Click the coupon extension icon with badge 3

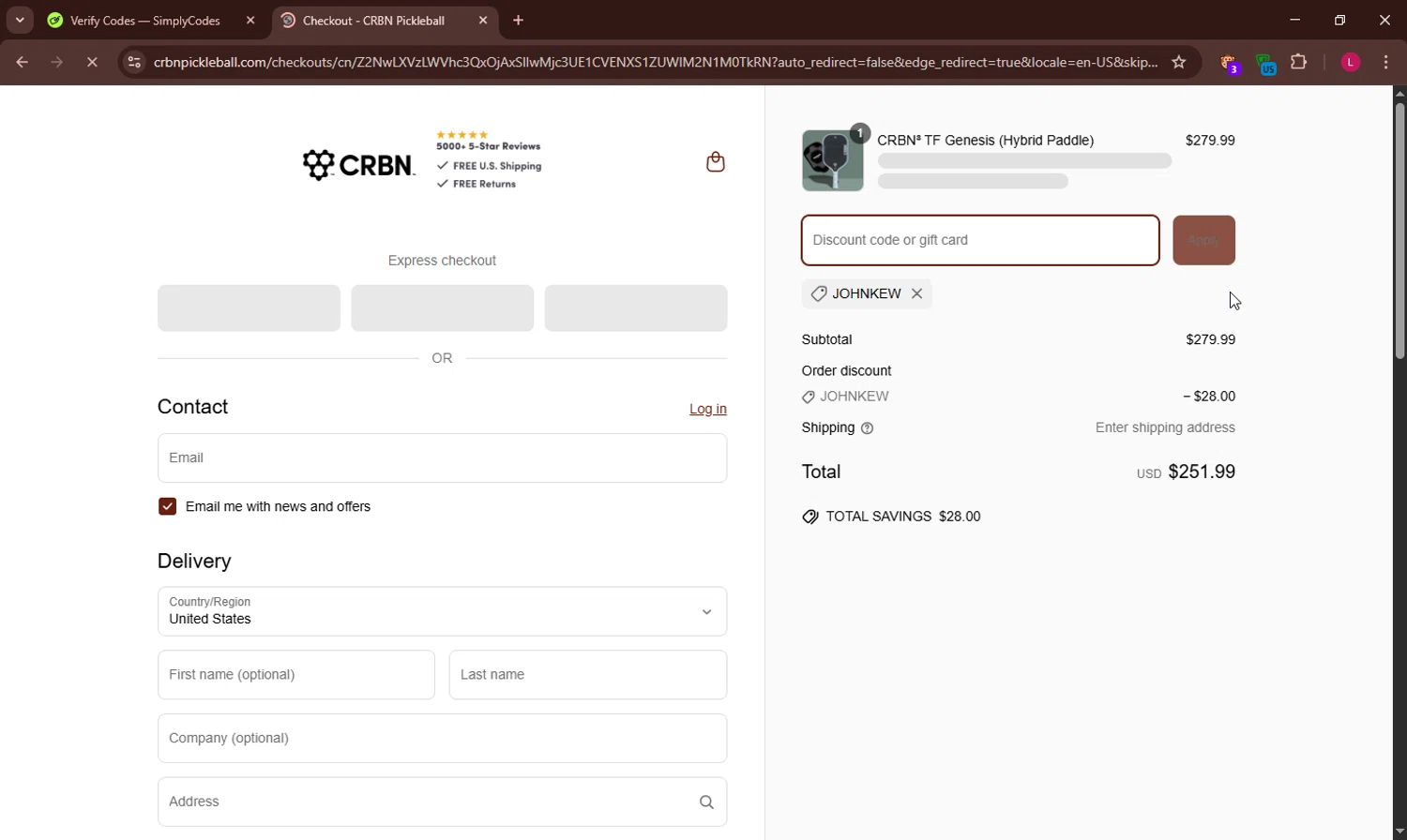pos(1230,64)
